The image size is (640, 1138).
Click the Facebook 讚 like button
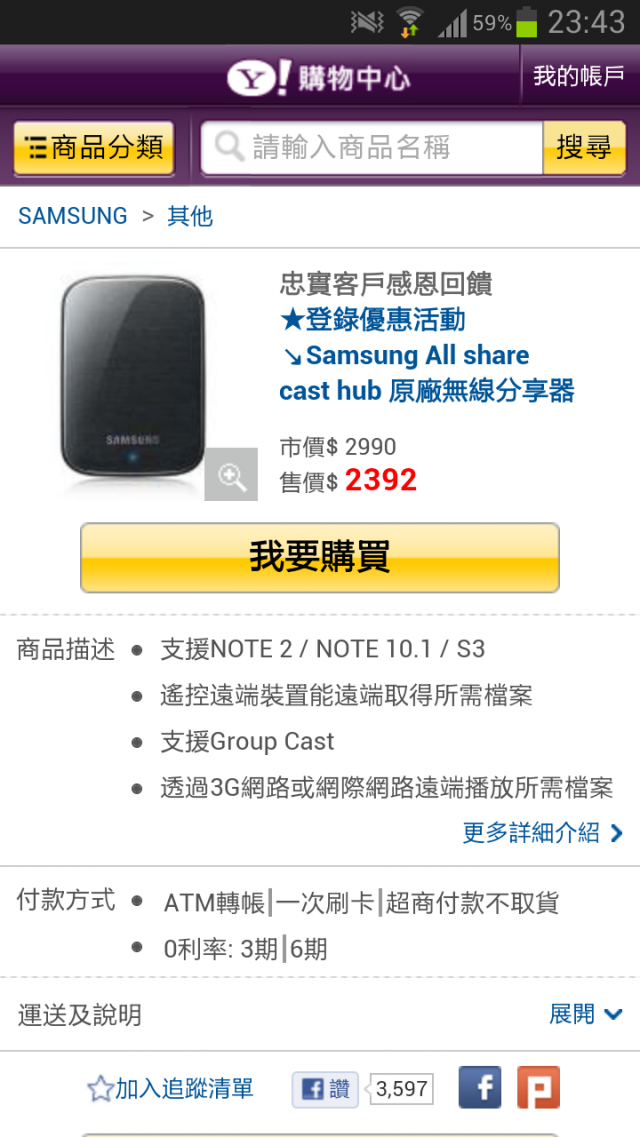pos(325,1089)
